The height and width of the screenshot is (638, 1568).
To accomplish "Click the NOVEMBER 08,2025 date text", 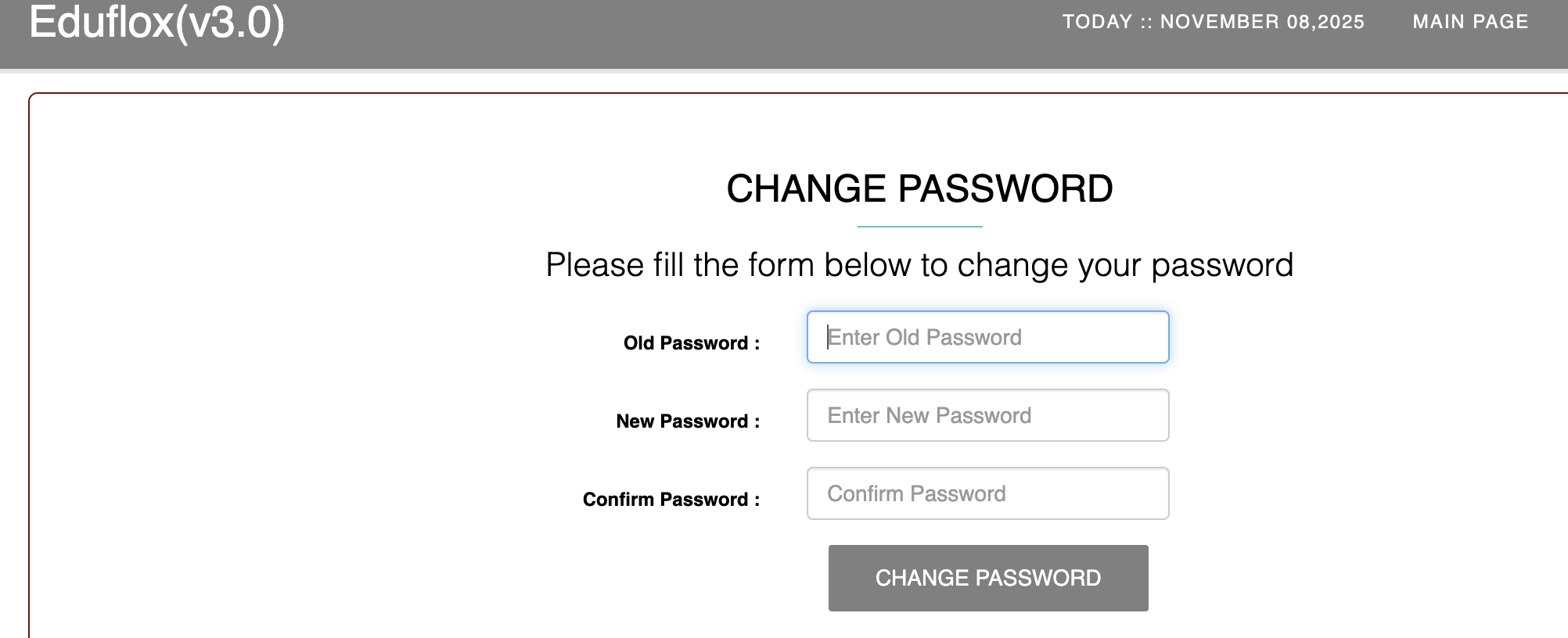I will coord(1261,22).
